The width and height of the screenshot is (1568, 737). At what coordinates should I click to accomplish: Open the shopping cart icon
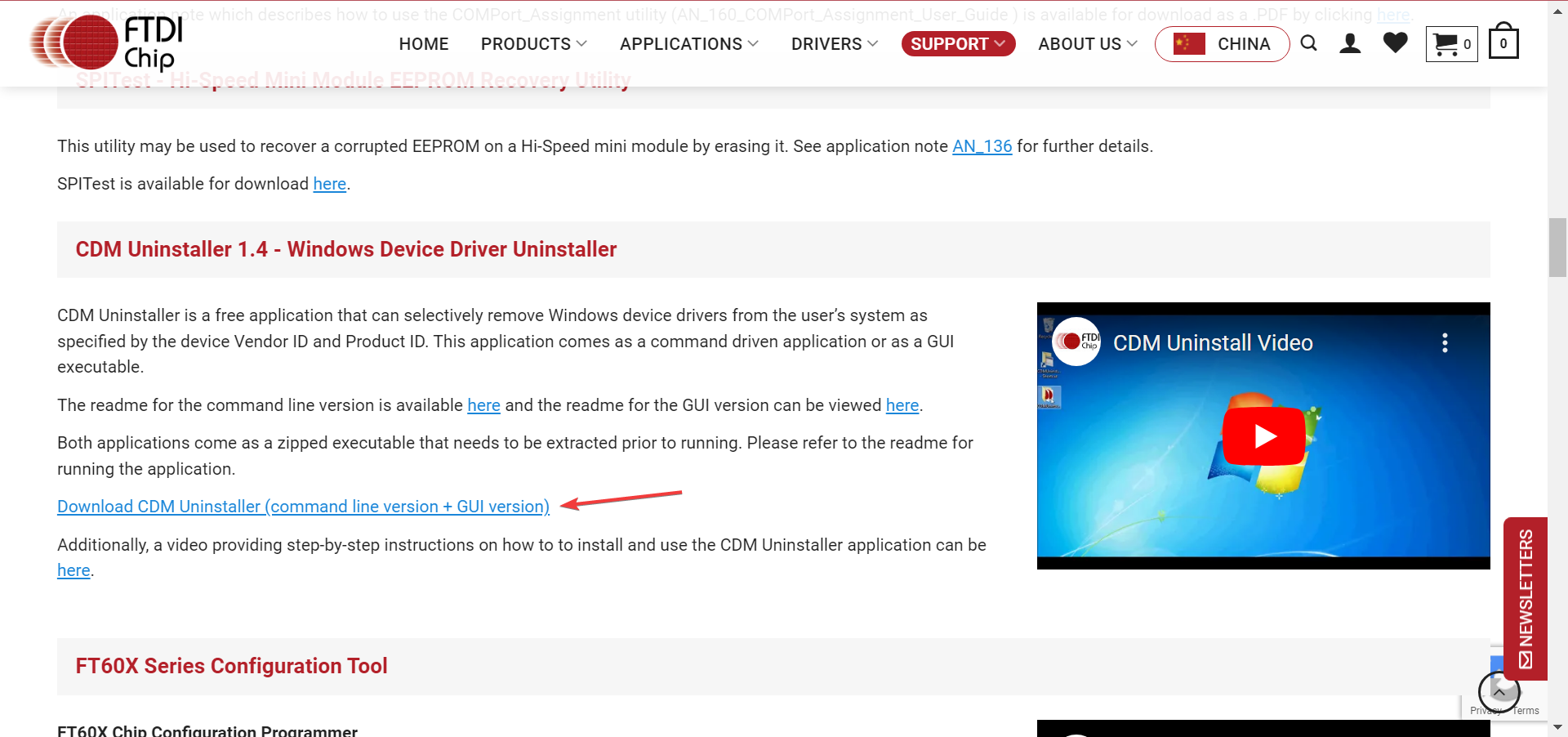point(1451,44)
